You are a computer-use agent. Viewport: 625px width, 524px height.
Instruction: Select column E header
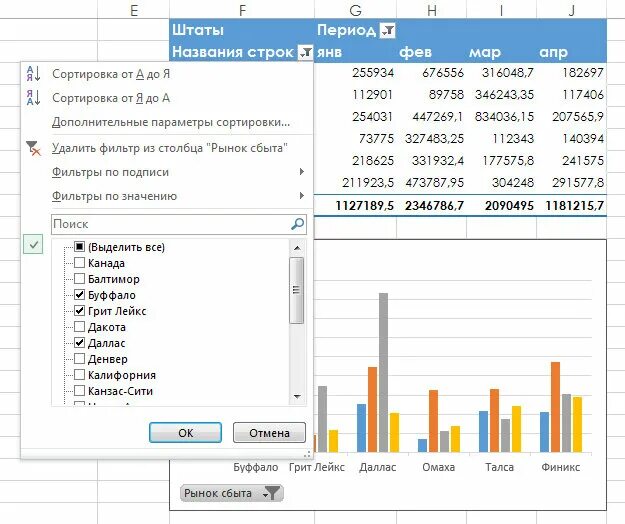(x=134, y=10)
